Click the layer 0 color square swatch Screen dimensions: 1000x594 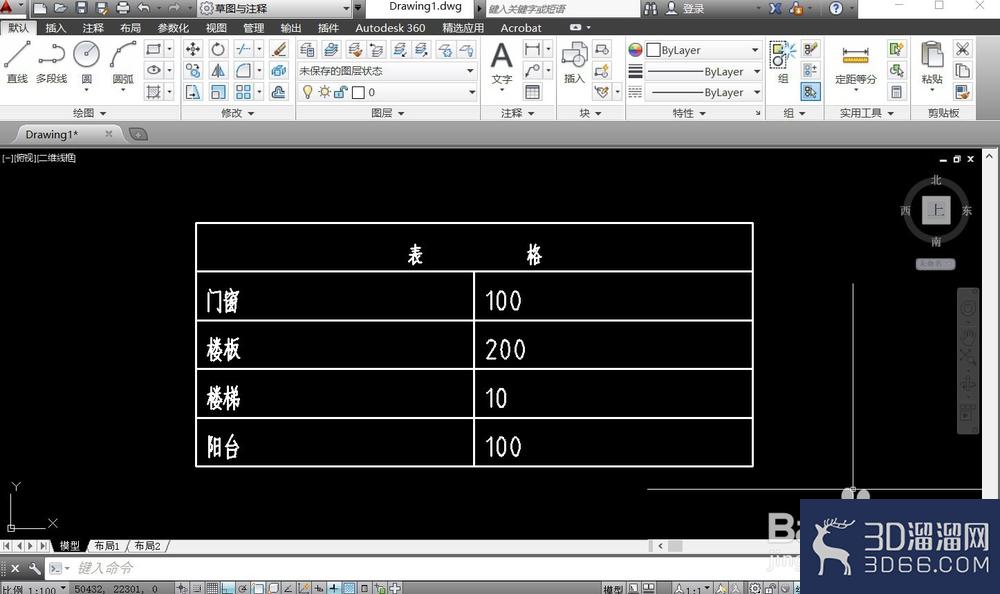(x=358, y=93)
